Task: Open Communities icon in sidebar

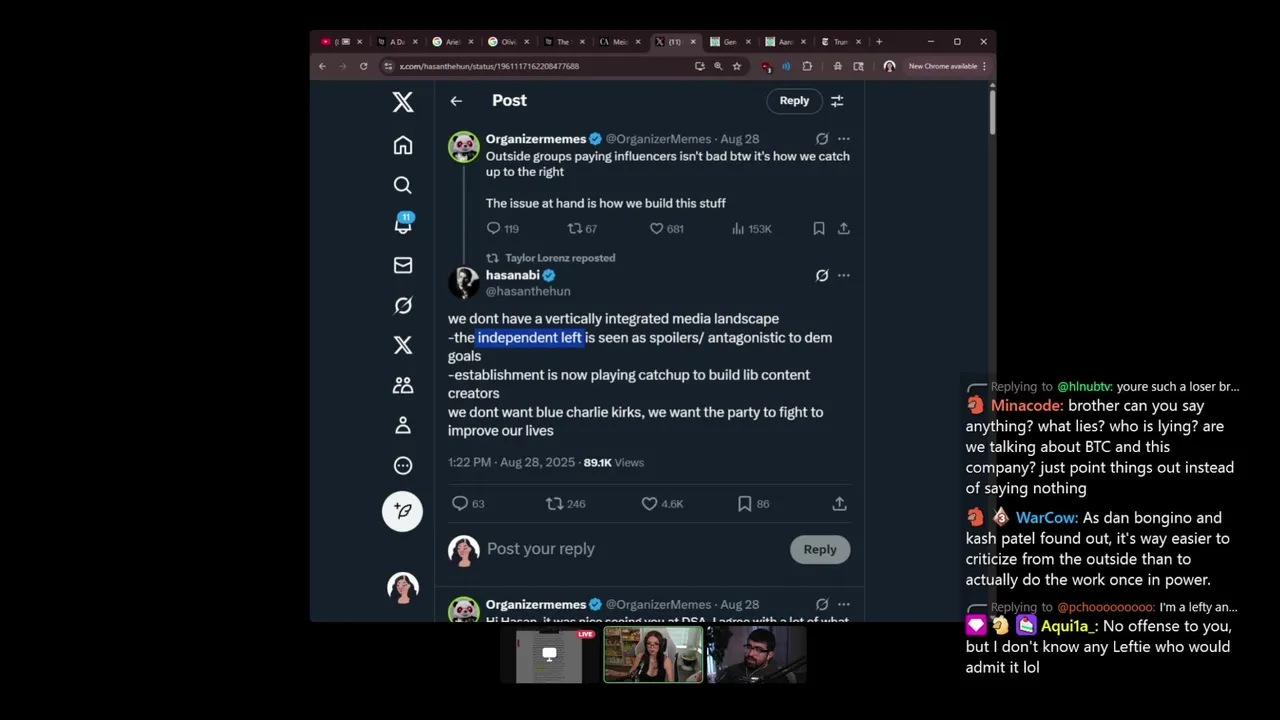Action: coord(403,385)
